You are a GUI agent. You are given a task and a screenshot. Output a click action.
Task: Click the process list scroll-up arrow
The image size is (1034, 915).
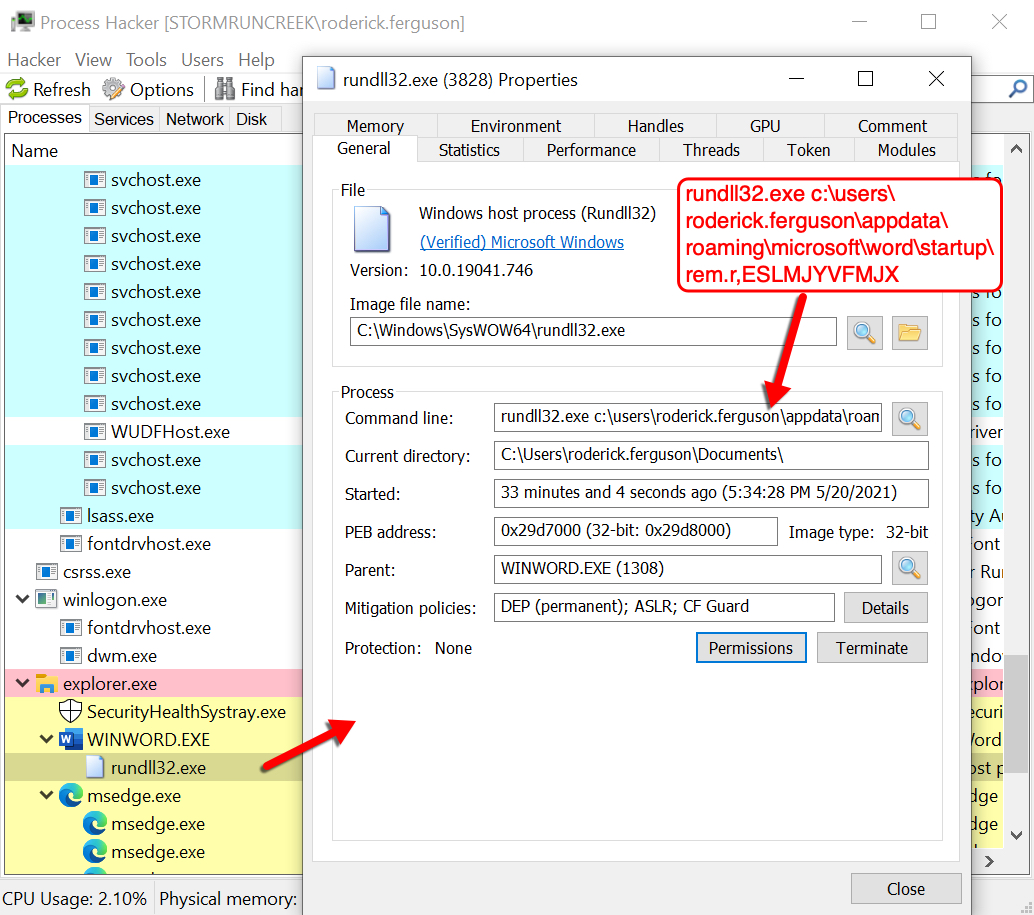point(1016,149)
